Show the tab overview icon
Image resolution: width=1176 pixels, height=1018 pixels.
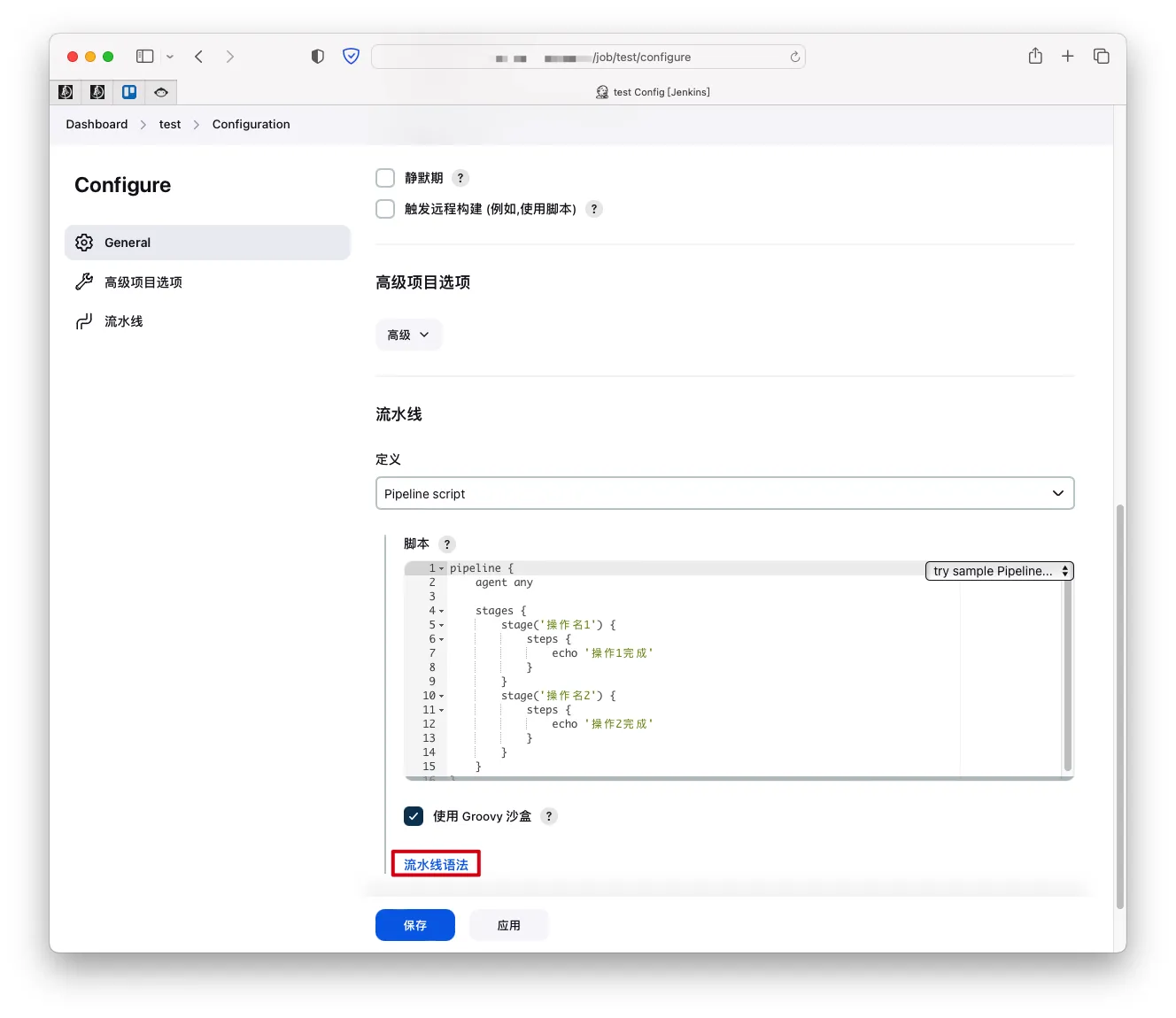pyautogui.click(x=1101, y=57)
